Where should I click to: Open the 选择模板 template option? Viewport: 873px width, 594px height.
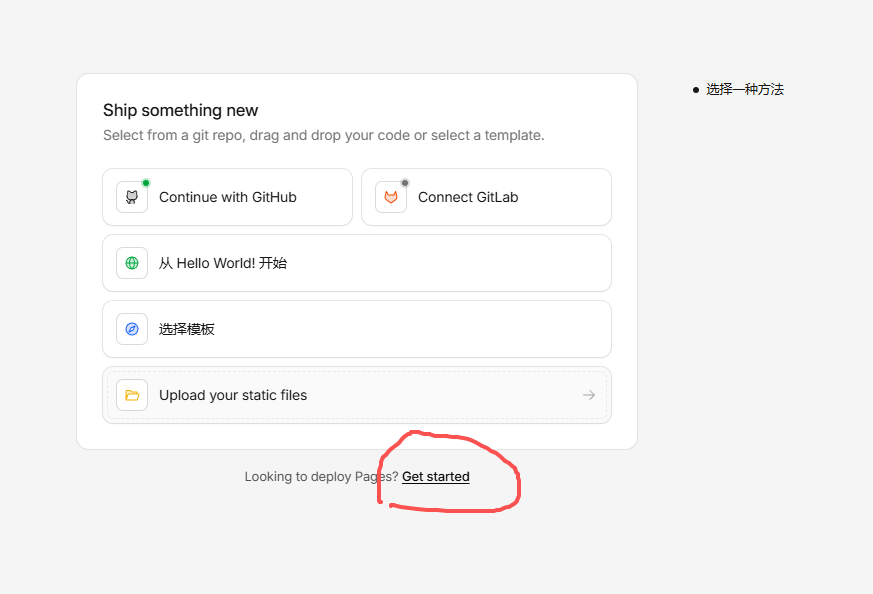[x=187, y=329]
